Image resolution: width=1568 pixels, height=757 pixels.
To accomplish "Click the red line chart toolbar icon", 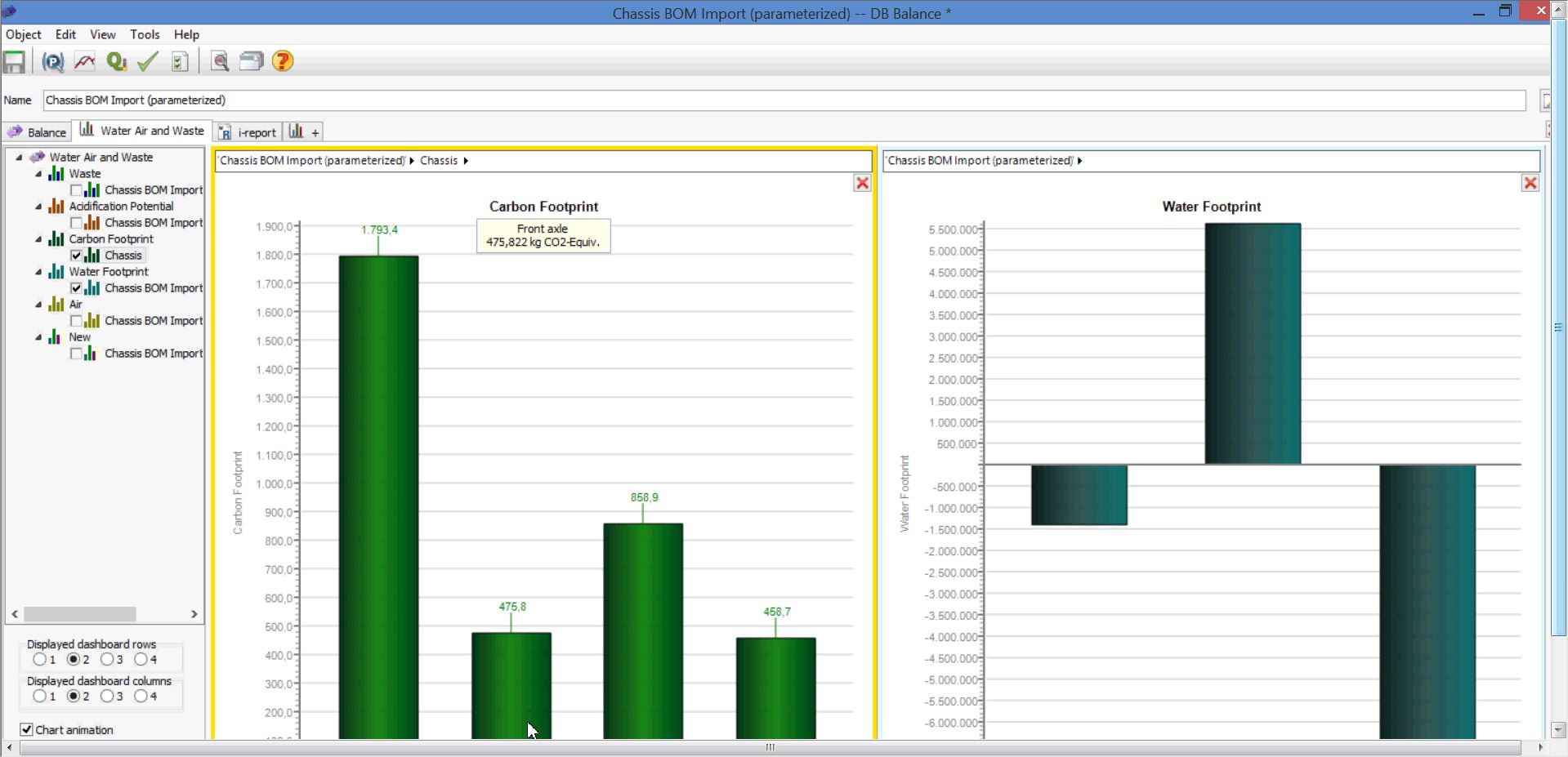I will point(85,61).
